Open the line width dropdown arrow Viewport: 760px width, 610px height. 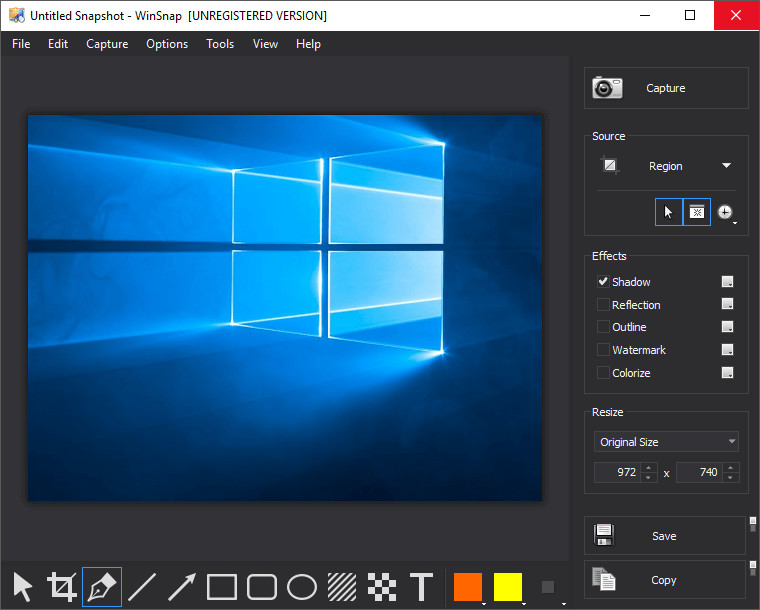564,604
